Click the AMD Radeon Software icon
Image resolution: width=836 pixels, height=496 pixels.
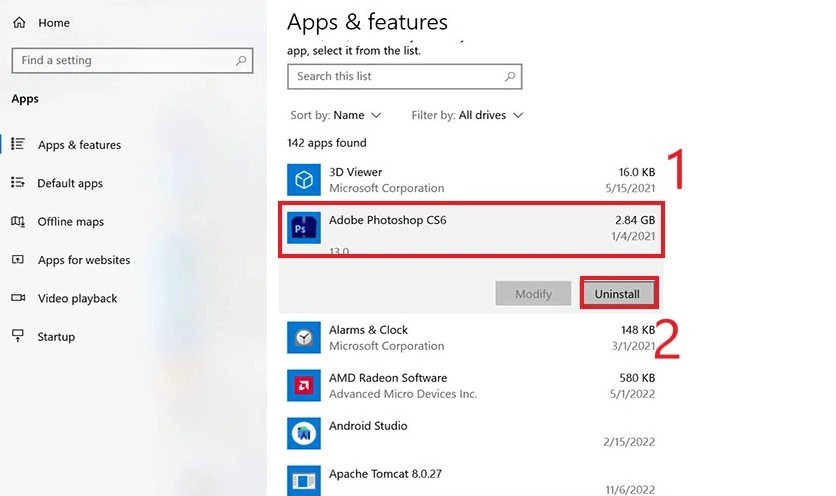[x=304, y=386]
